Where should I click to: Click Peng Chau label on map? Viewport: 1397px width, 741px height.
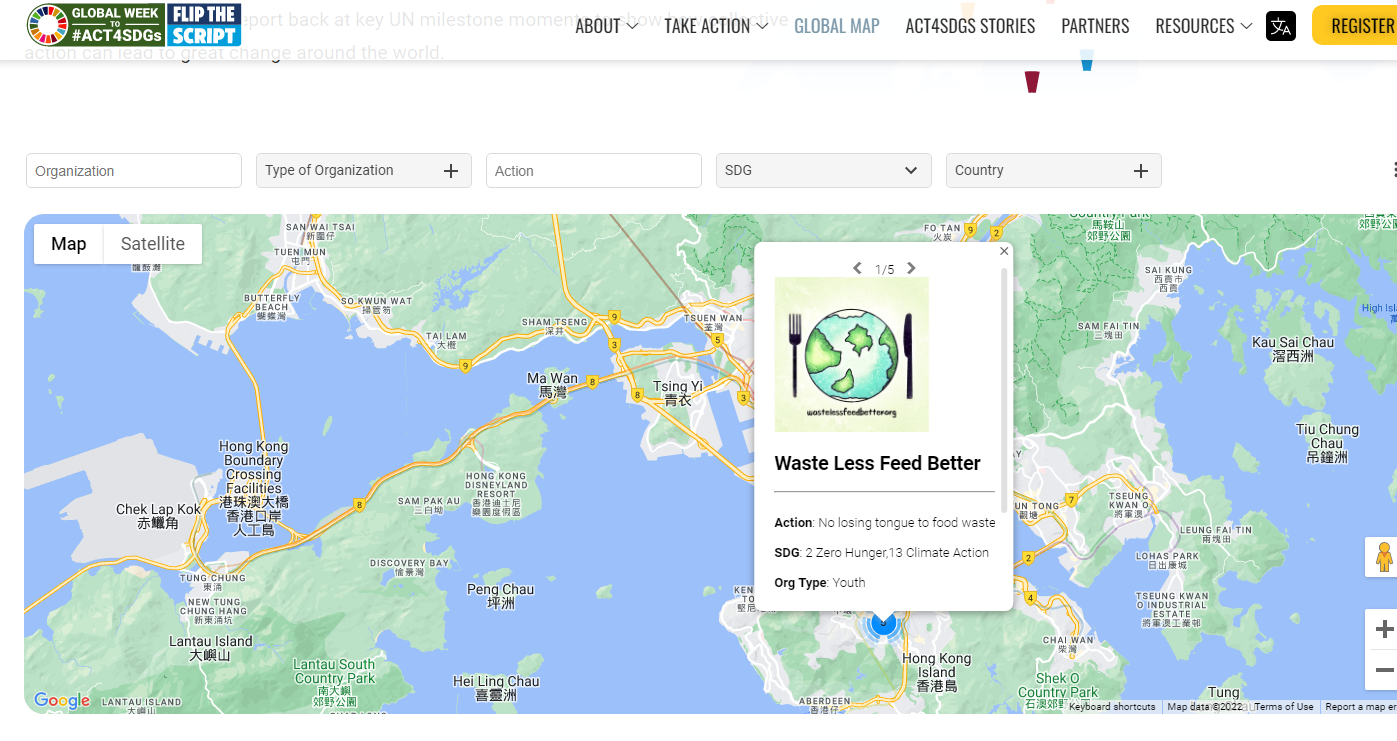click(500, 596)
